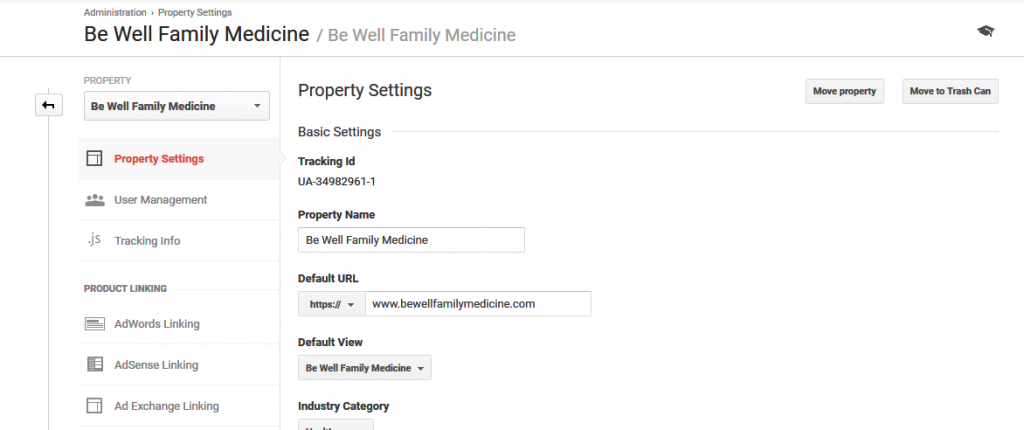Click the back arrow icon in sidebar
The image size is (1024, 430).
tap(48, 105)
